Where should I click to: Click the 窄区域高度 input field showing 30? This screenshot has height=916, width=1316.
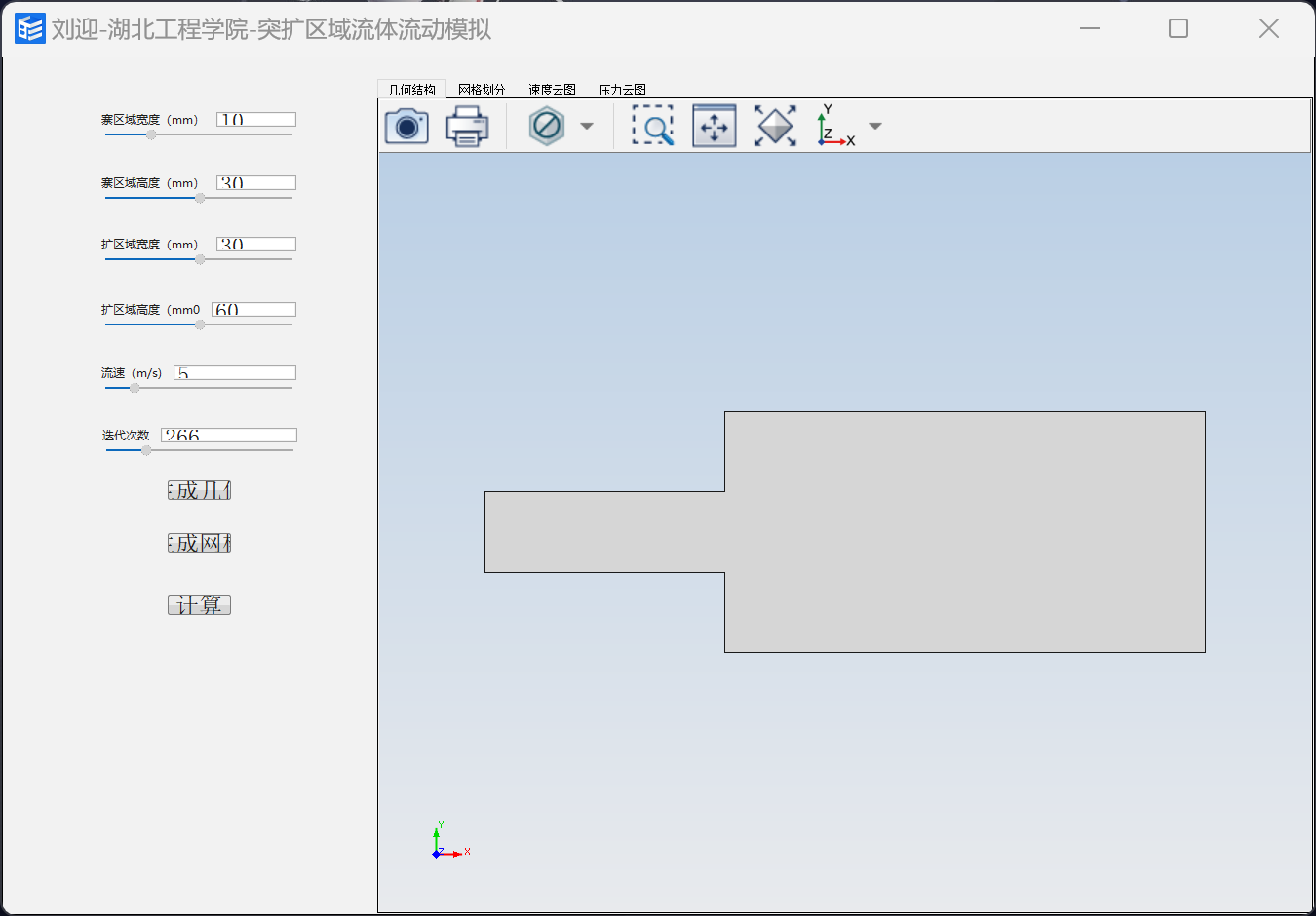(x=256, y=182)
